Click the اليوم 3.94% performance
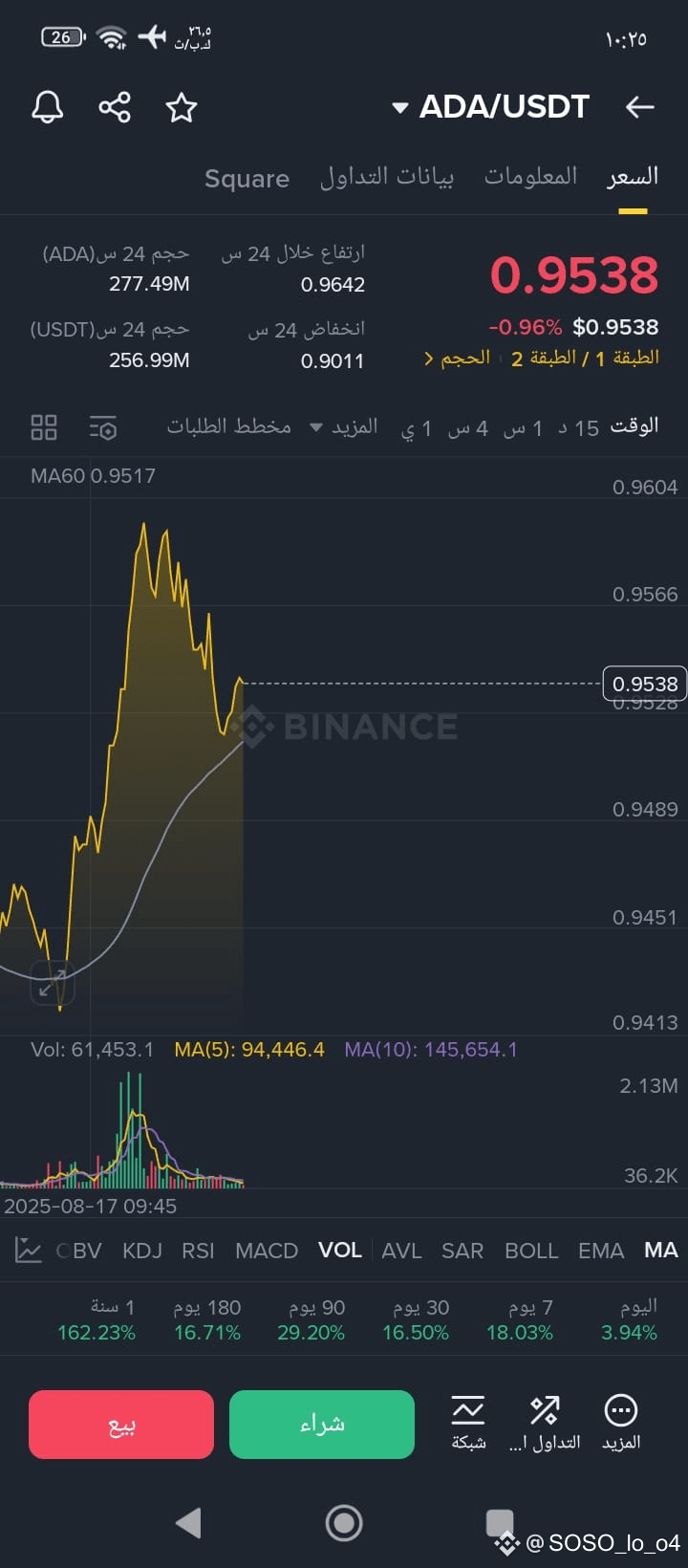 point(630,1319)
